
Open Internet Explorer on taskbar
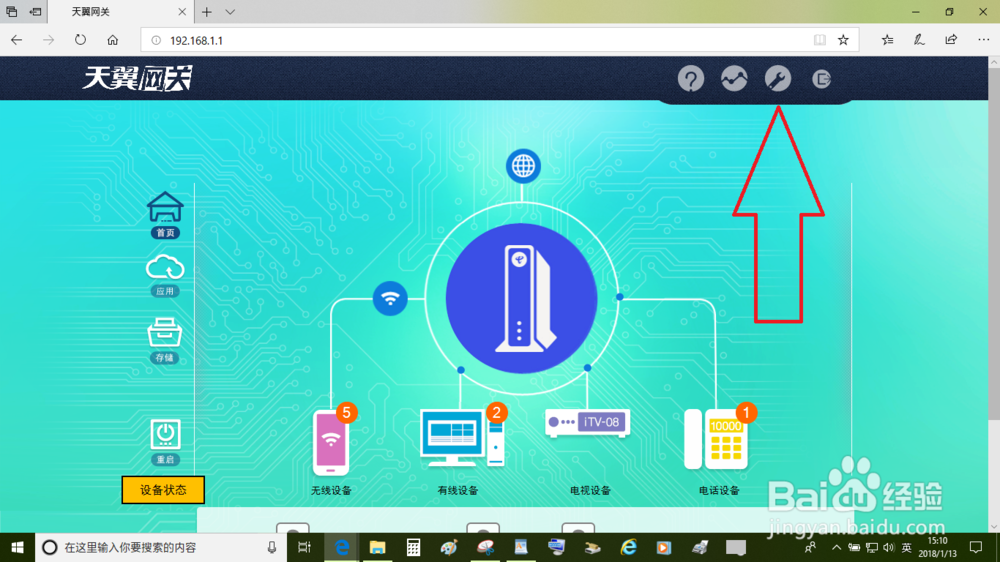(628, 547)
